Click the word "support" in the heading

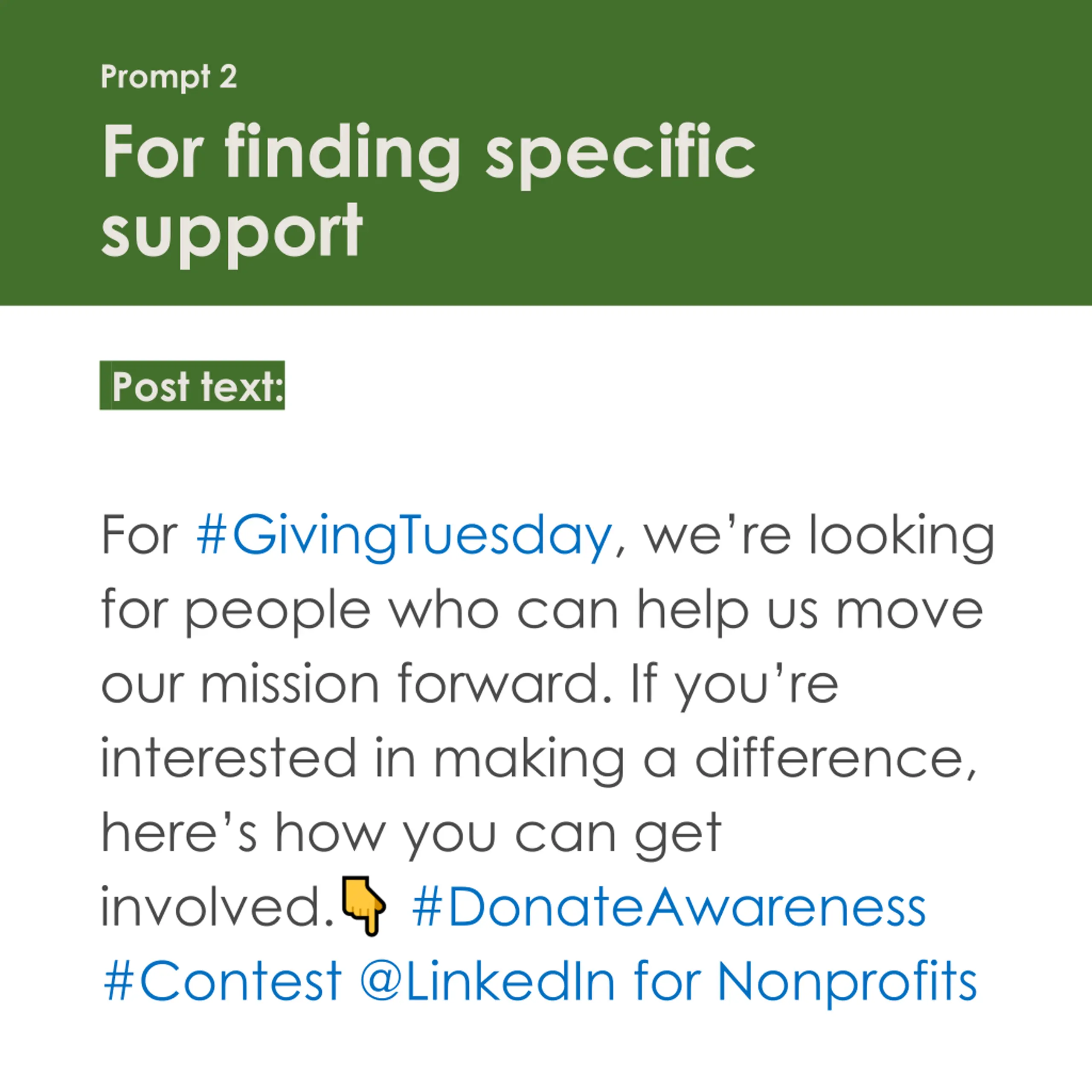[231, 233]
